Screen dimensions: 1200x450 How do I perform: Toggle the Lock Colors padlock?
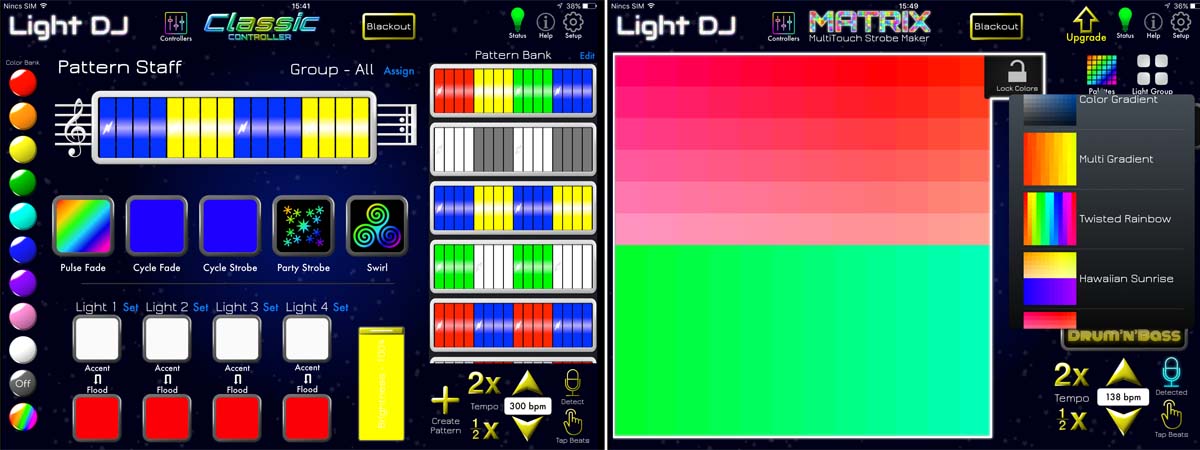click(x=1017, y=75)
